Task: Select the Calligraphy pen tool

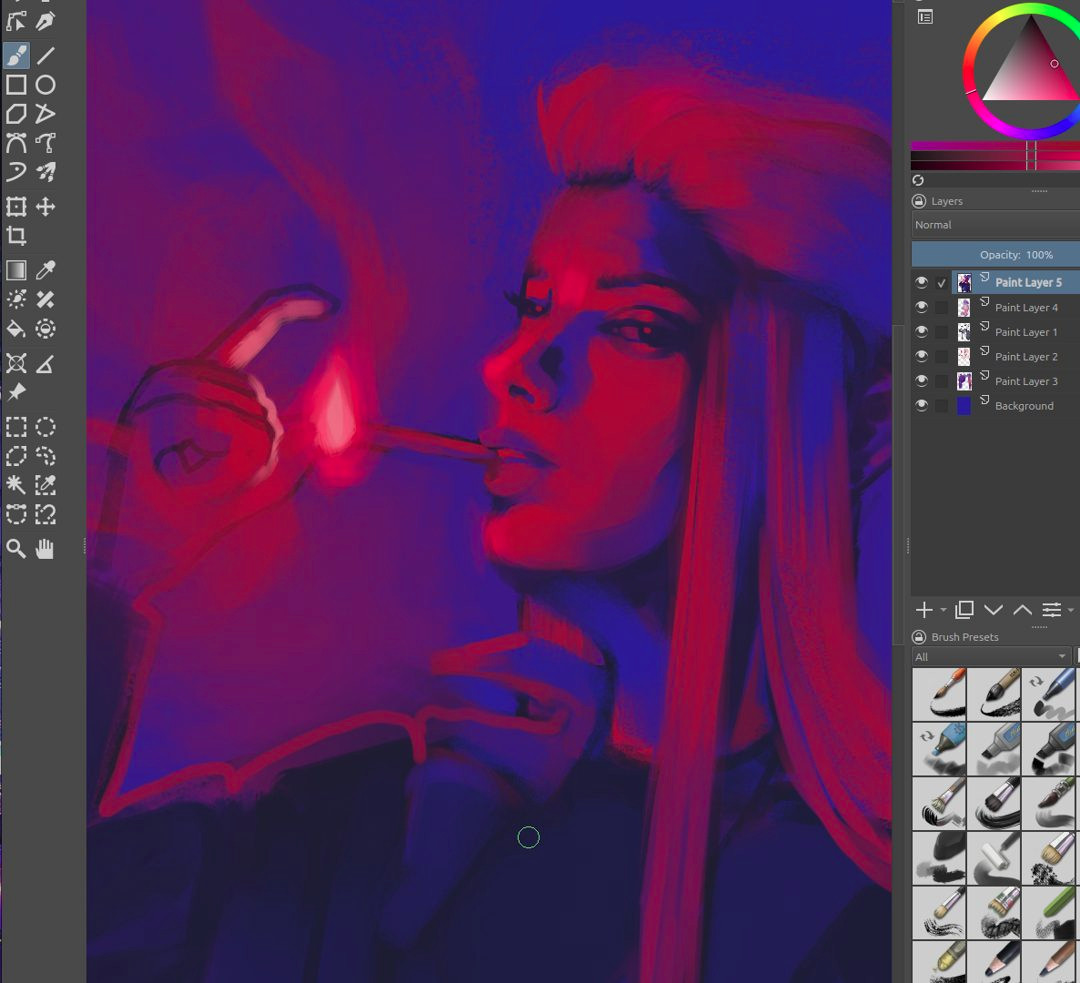Action: 45,21
